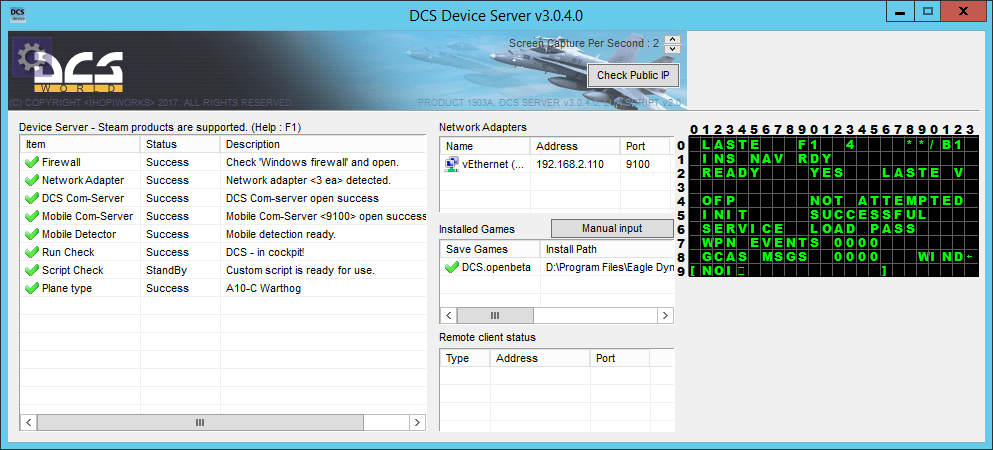
Task: Click the Check Public IP button
Action: (x=633, y=75)
